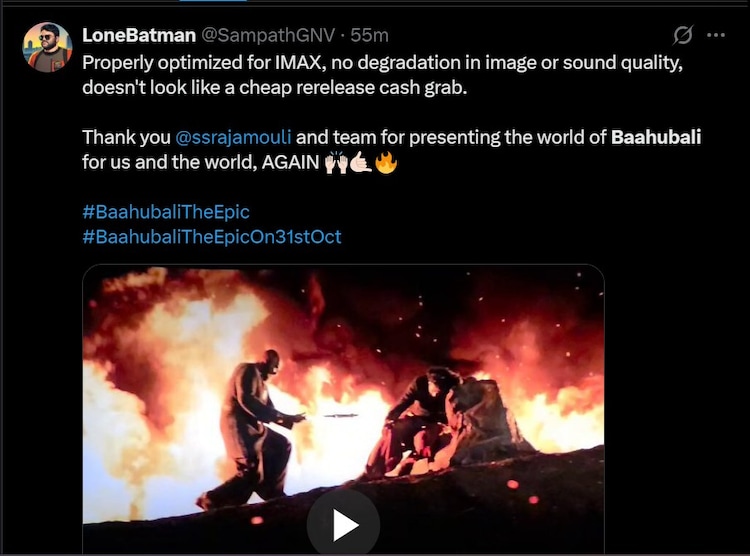Open the #BaahubaliTheEpicOn31stOct hashtag
This screenshot has height=556, width=750.
pyautogui.click(x=212, y=238)
